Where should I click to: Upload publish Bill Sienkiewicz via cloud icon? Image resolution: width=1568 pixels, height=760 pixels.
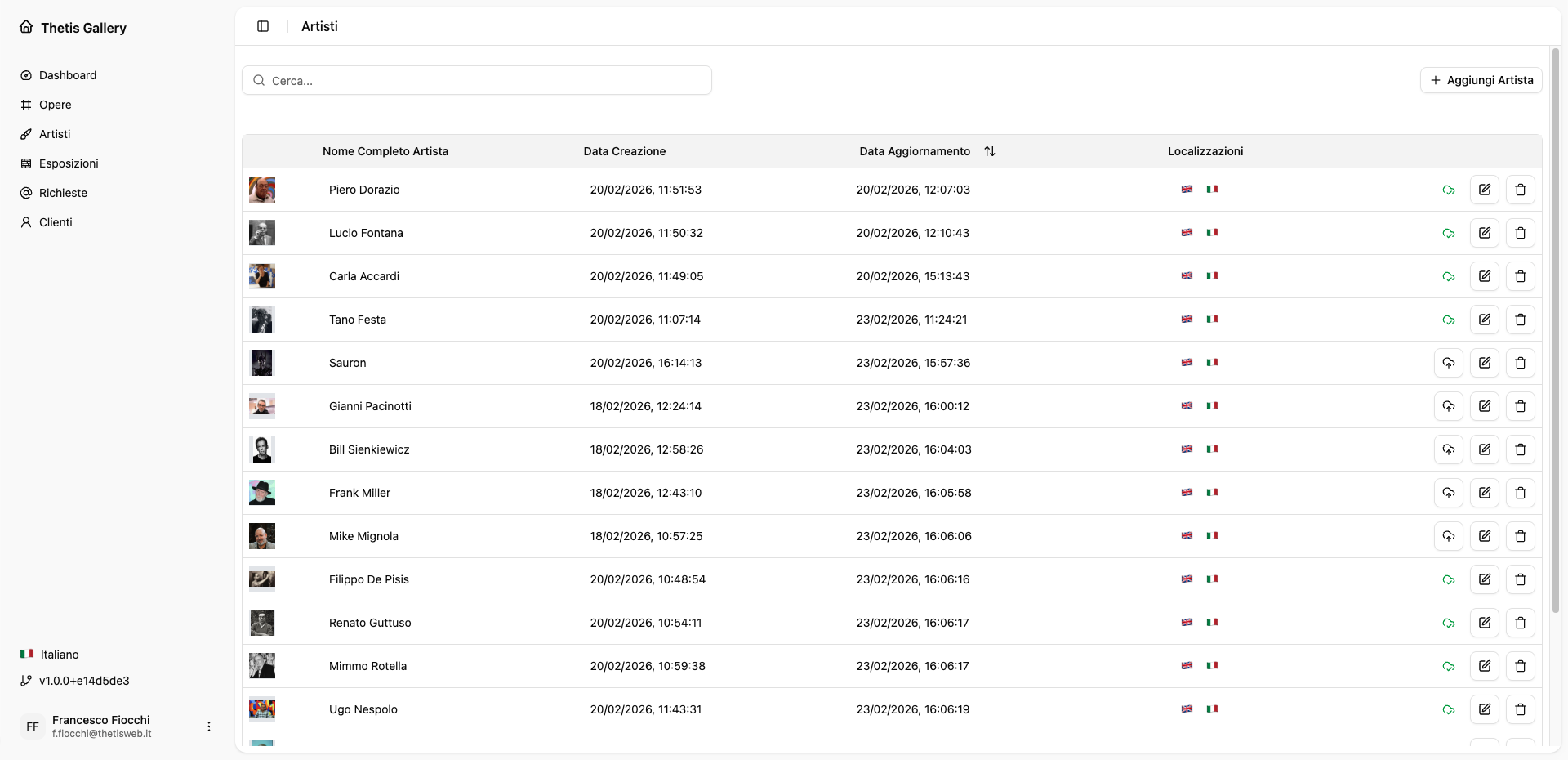tap(1448, 449)
